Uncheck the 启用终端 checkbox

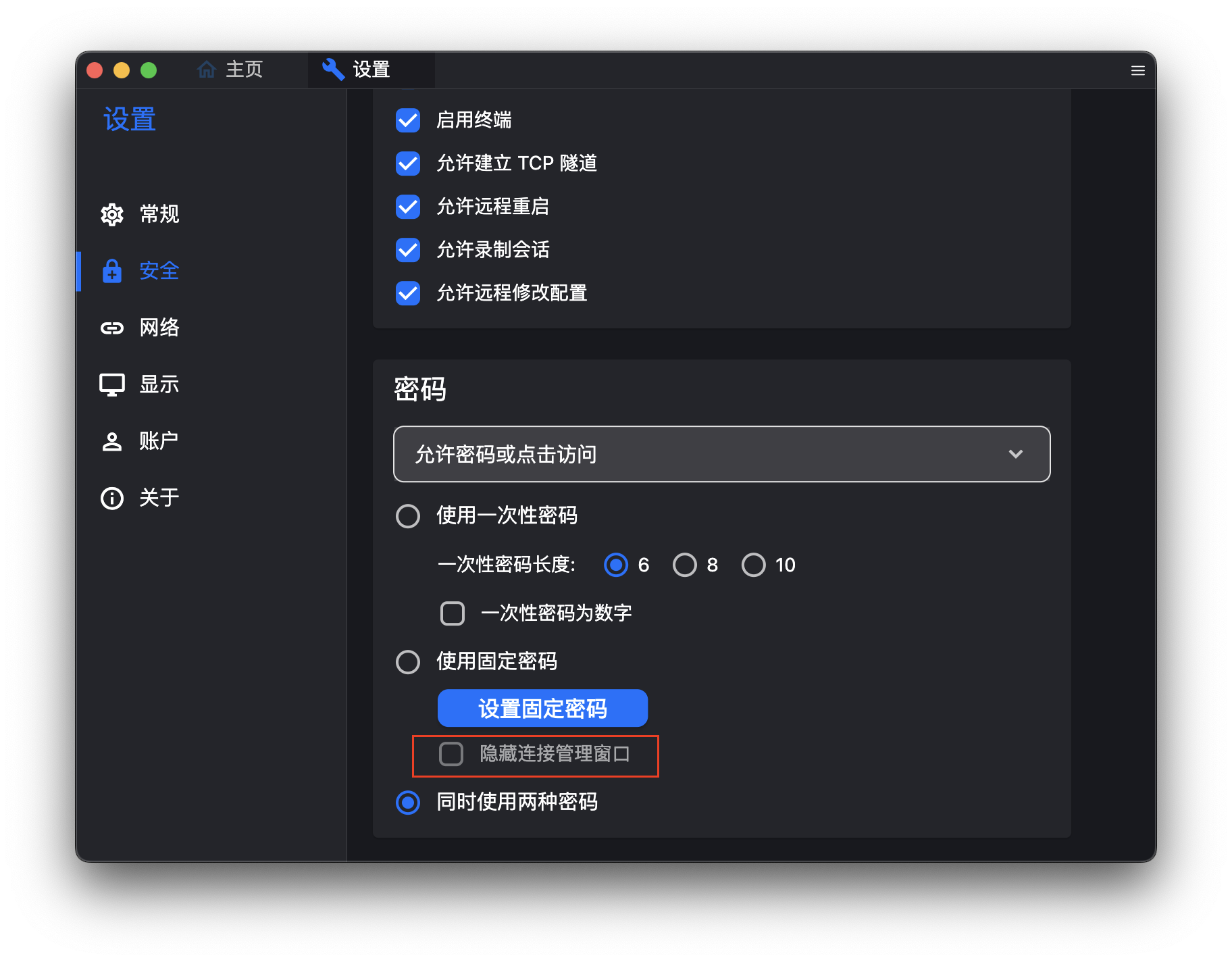[408, 120]
